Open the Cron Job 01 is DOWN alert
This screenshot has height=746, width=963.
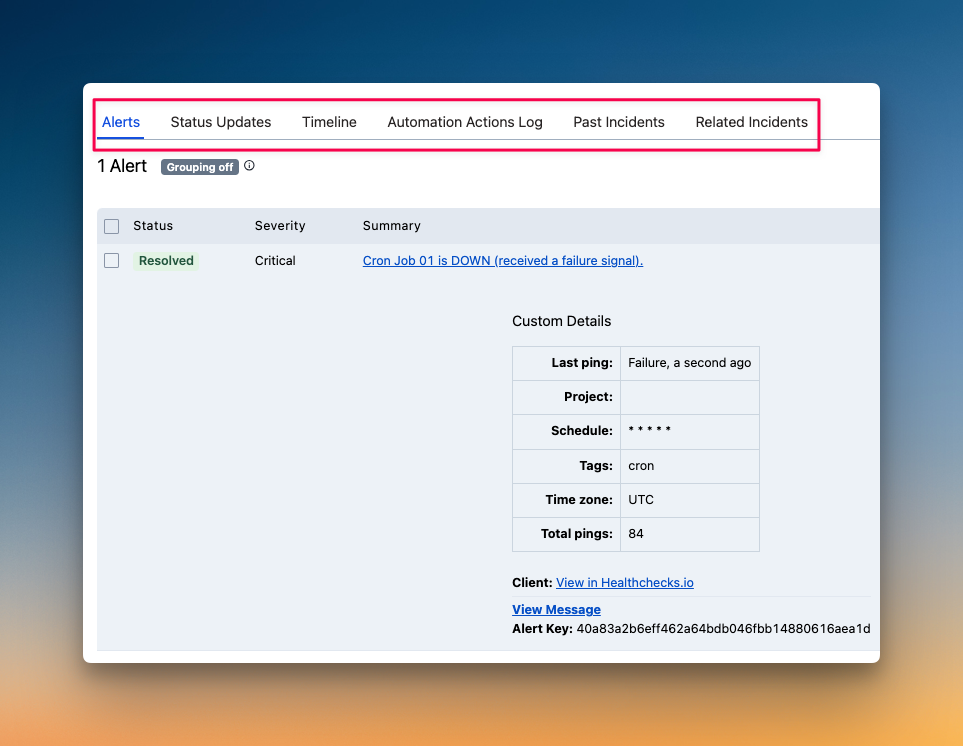(502, 260)
